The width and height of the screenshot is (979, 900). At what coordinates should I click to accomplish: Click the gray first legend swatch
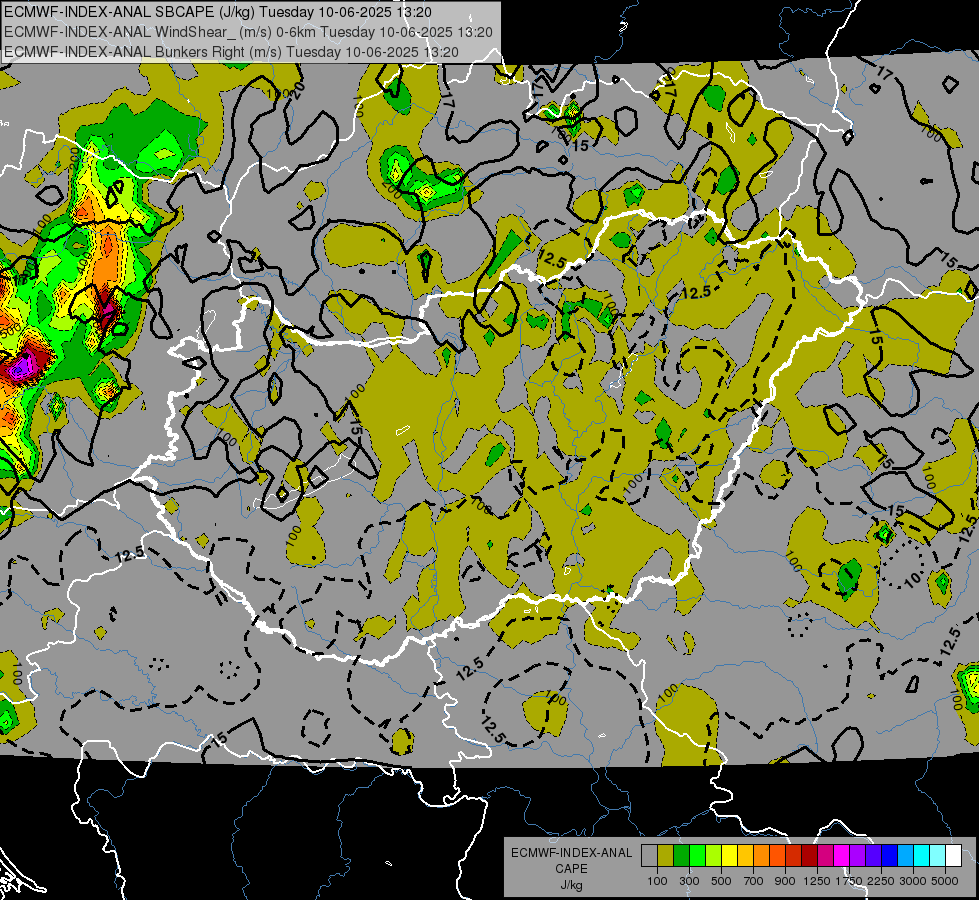click(x=649, y=855)
